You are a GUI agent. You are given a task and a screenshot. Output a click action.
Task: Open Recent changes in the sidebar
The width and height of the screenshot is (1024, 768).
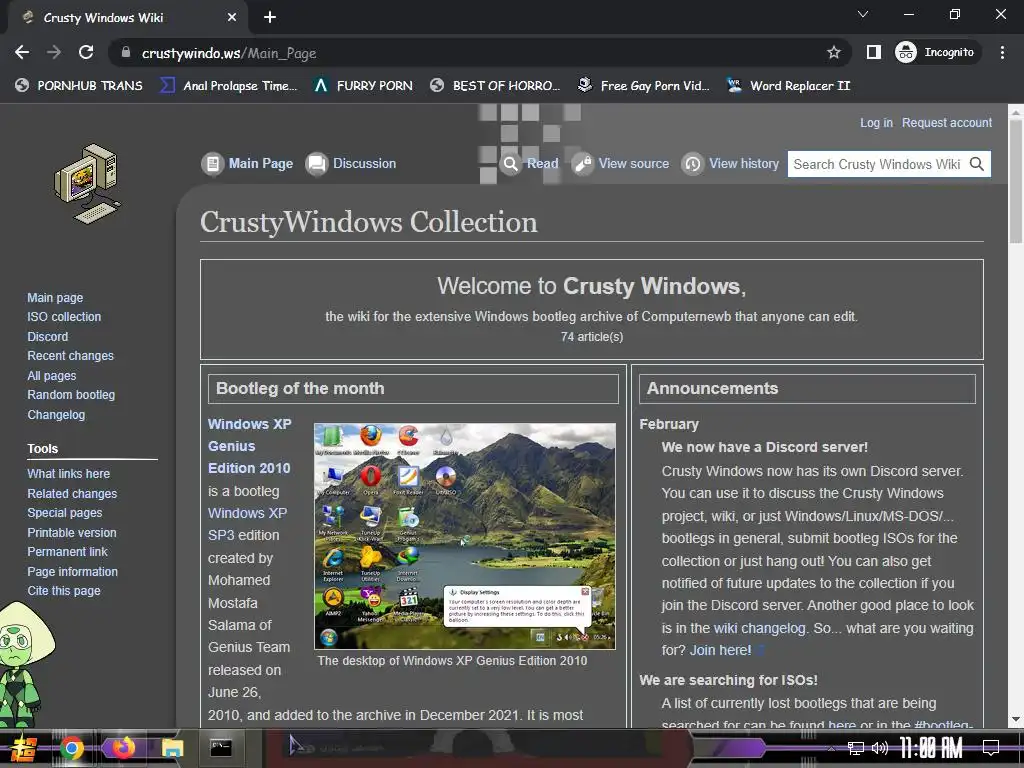pyautogui.click(x=71, y=355)
